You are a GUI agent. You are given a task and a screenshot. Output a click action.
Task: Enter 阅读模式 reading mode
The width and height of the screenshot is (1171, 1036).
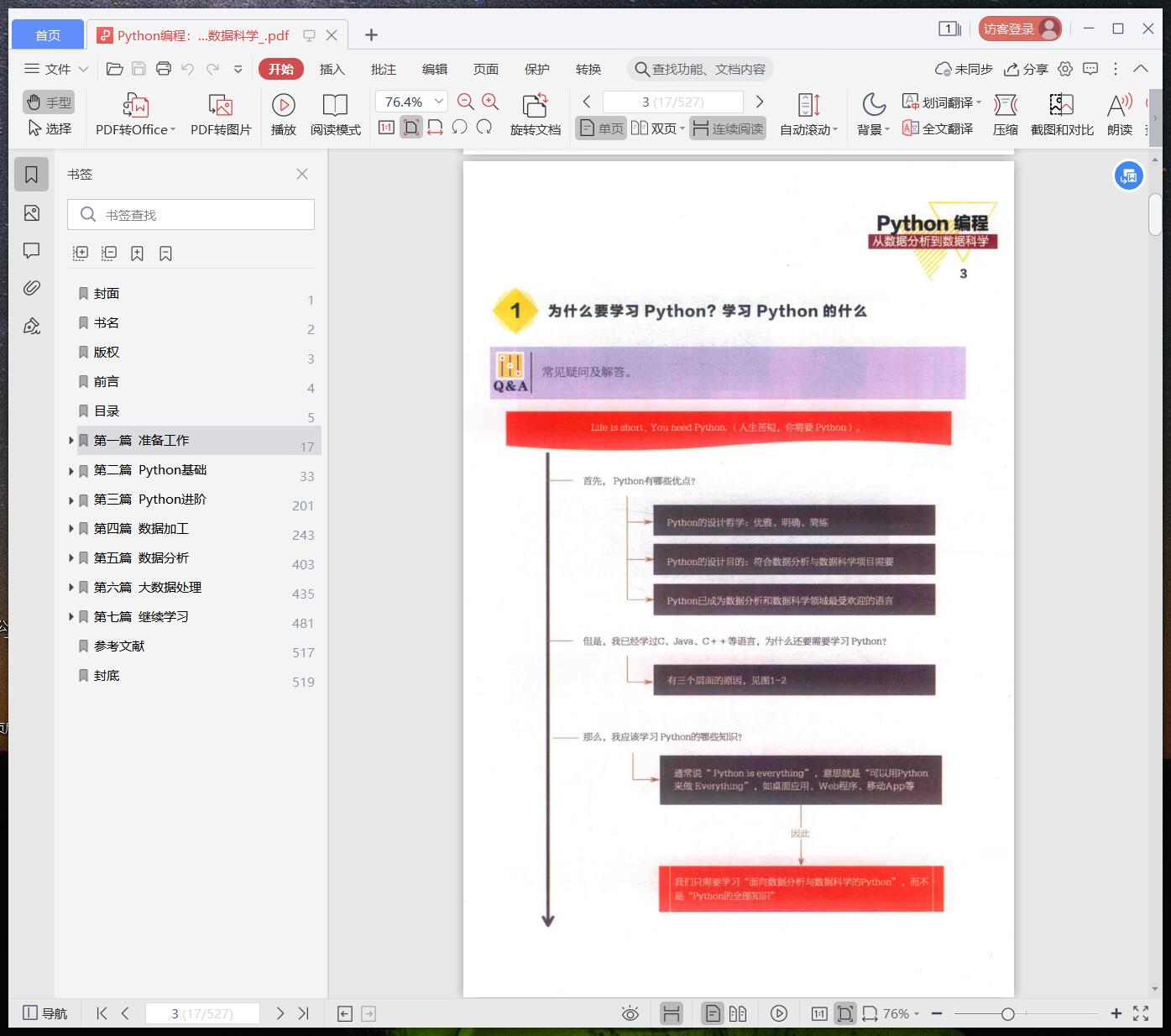coord(335,114)
